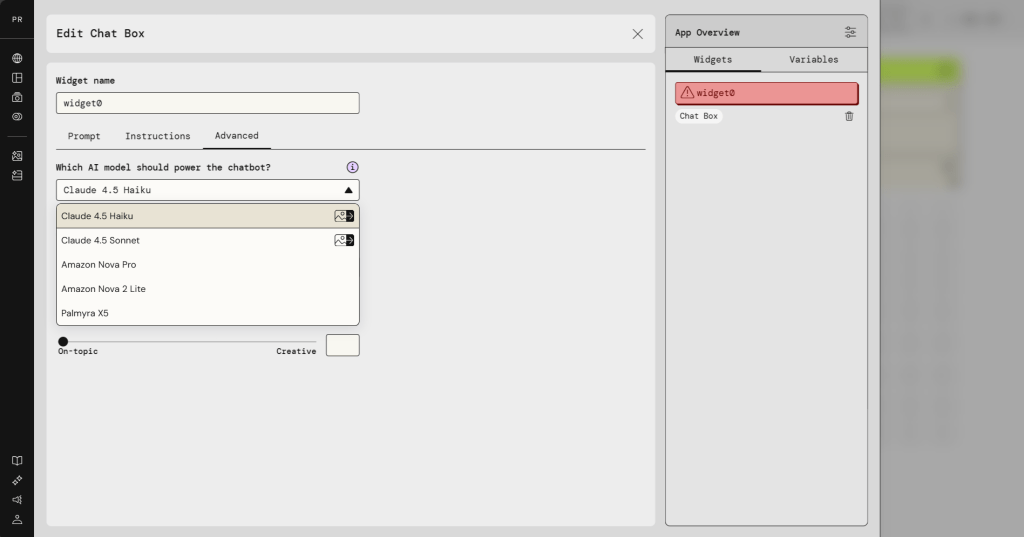Open the book icon at sidebar bottom
This screenshot has height=537, width=1024.
click(x=17, y=461)
